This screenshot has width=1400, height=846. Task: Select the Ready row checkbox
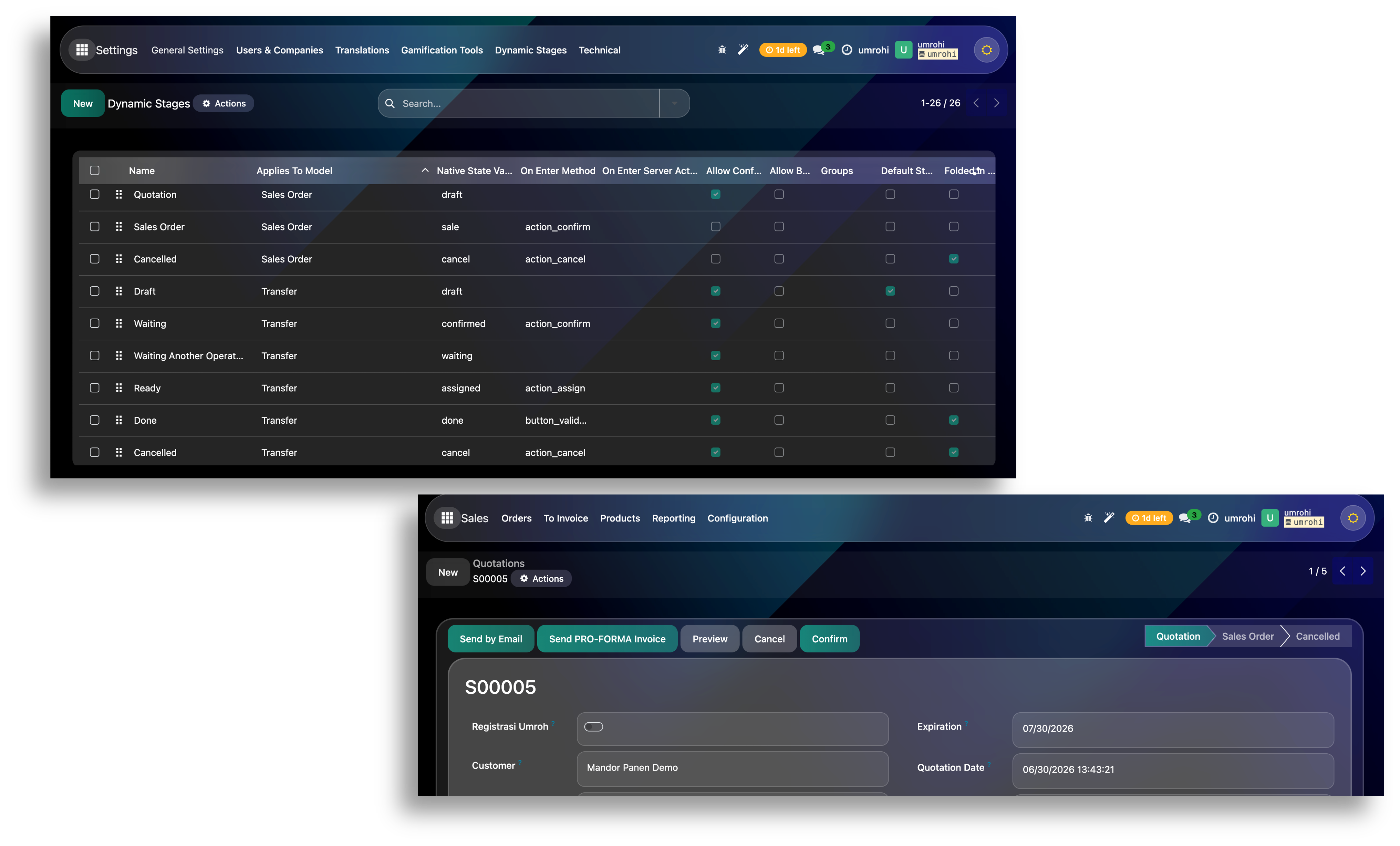pyautogui.click(x=95, y=388)
